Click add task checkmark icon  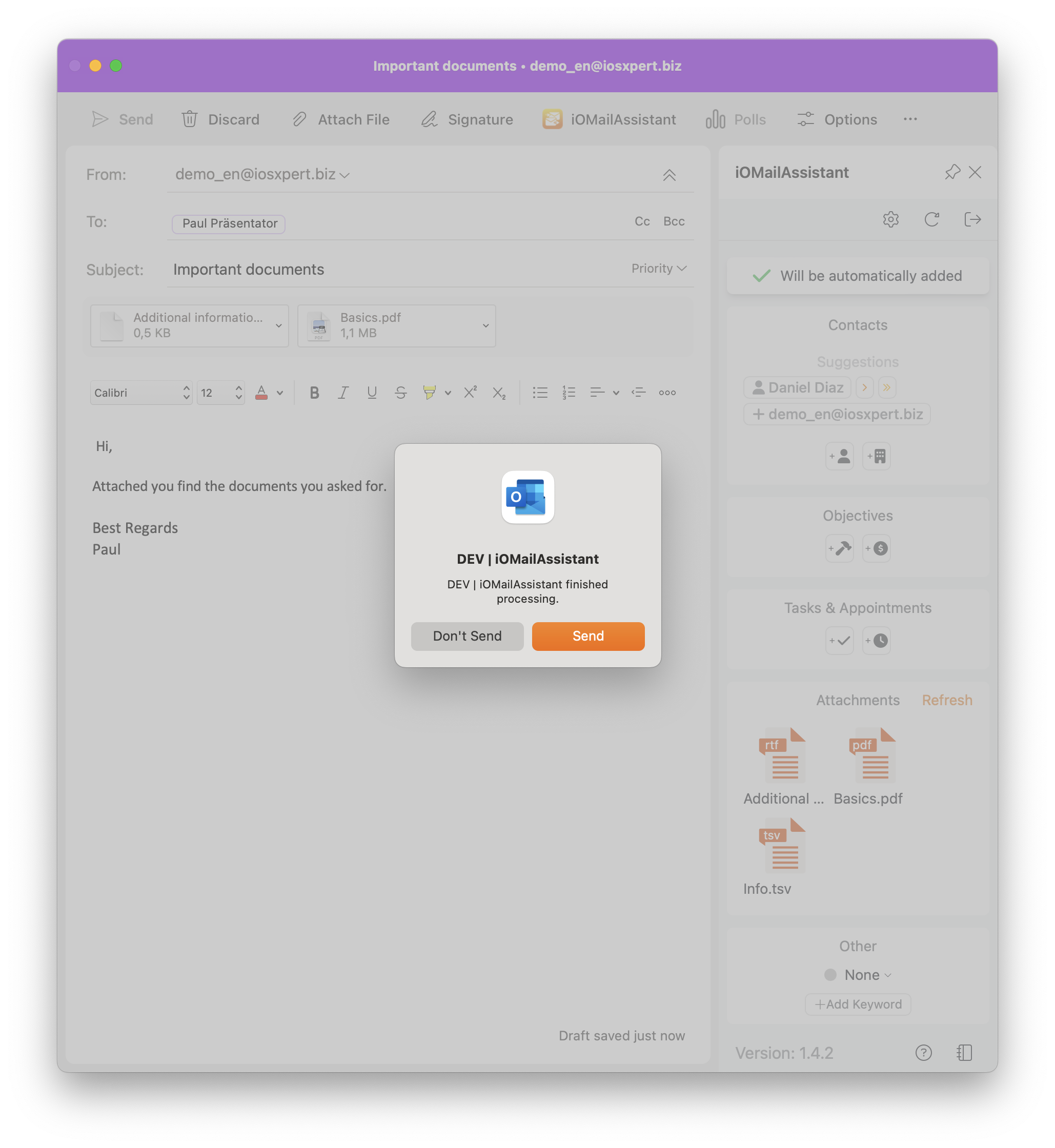coord(839,641)
